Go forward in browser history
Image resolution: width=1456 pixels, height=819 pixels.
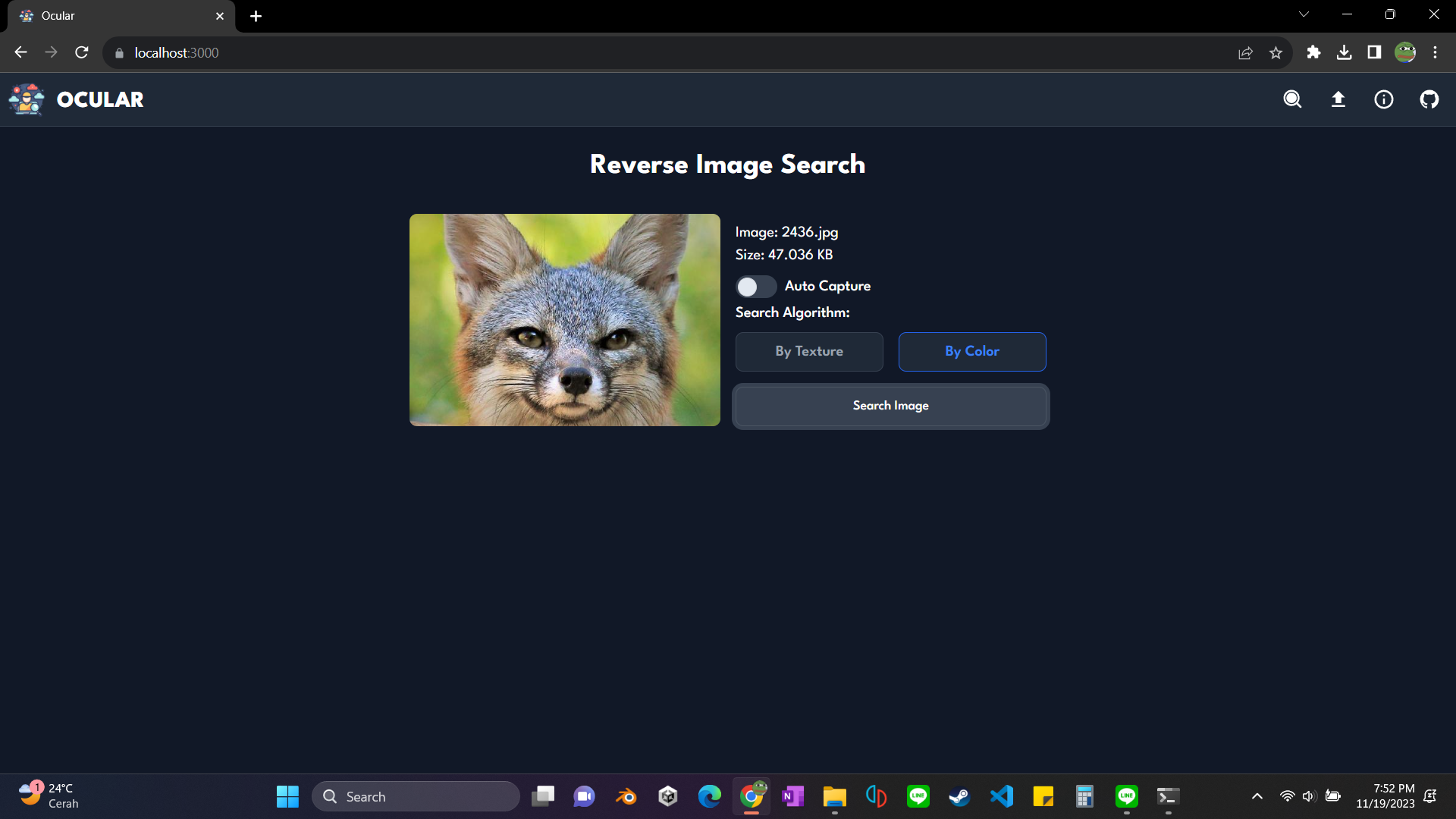51,52
